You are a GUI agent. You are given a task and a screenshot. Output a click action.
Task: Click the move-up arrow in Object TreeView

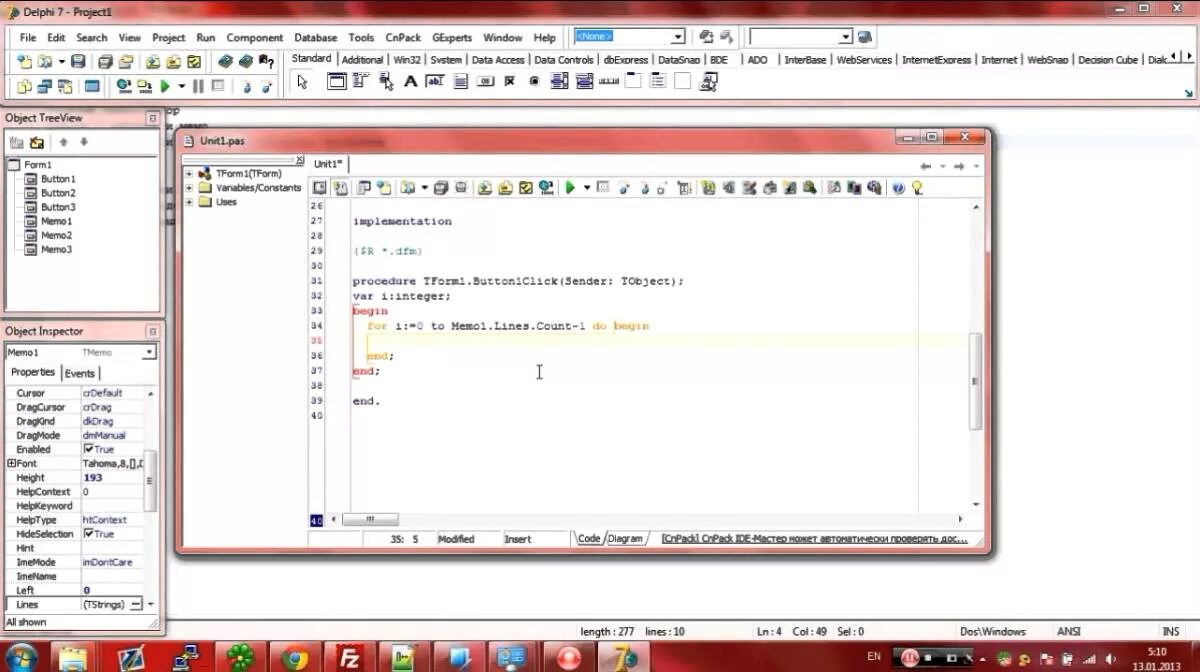[63, 142]
